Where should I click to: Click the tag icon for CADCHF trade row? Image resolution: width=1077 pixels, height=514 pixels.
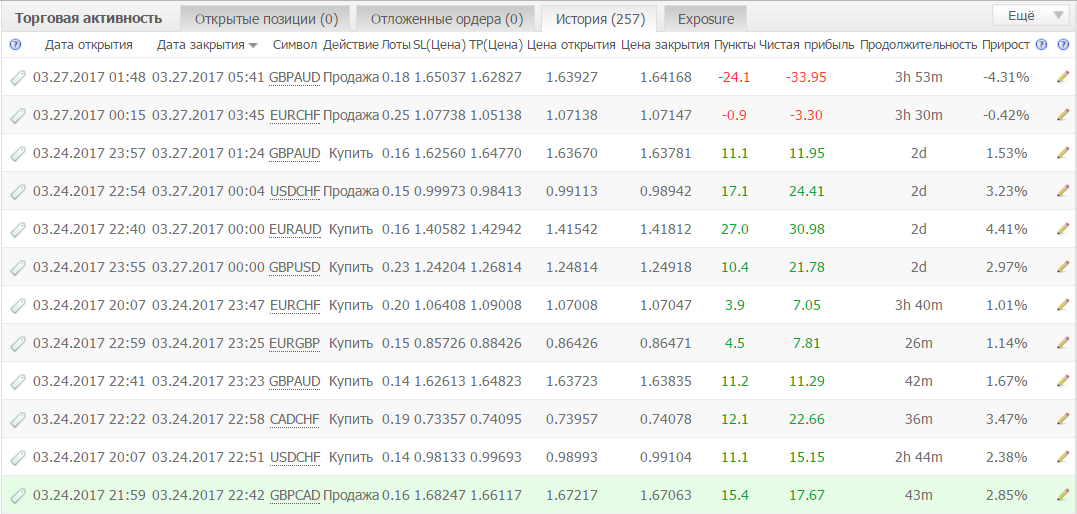(18, 419)
